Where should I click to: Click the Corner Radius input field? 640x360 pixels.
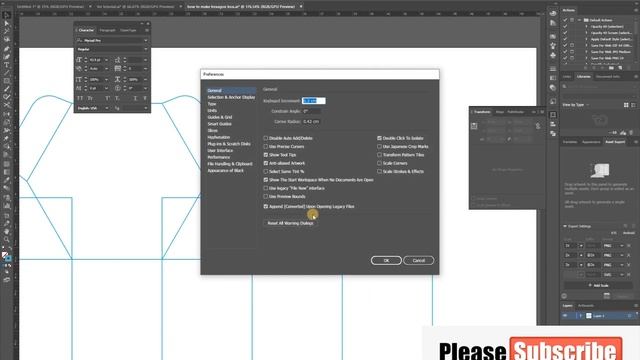311,122
